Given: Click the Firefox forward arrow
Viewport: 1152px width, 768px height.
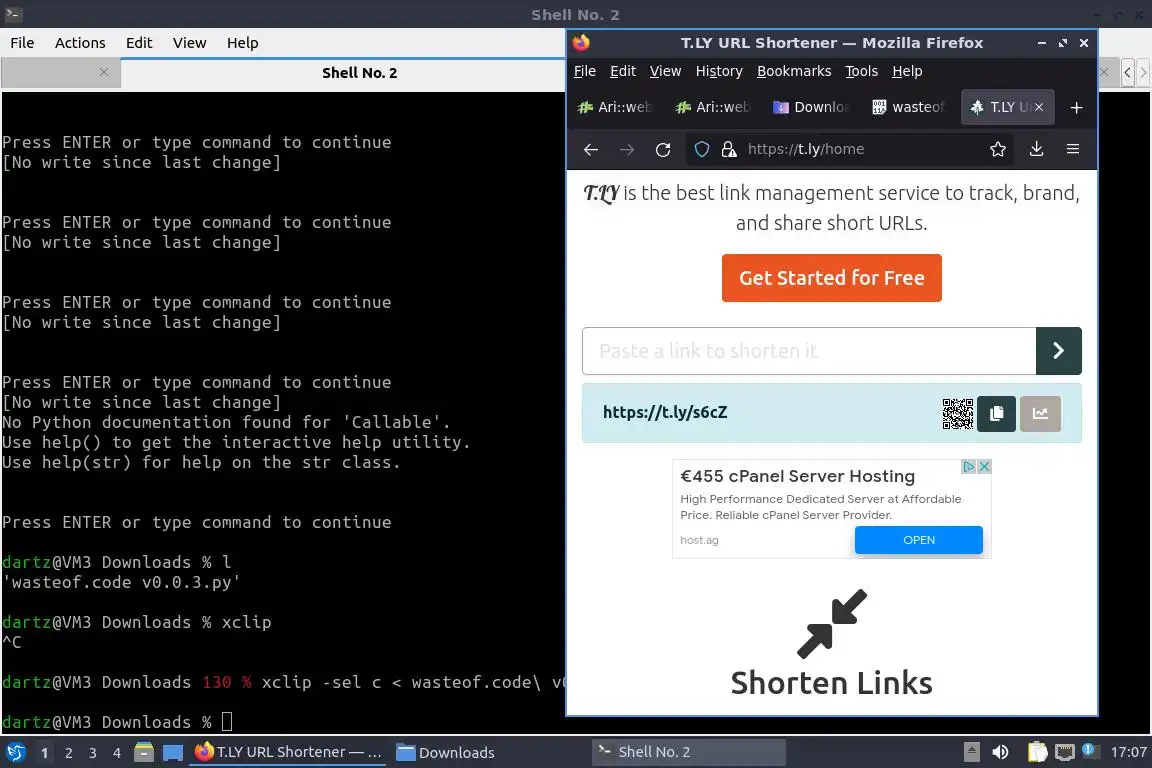Looking at the screenshot, I should [x=627, y=149].
